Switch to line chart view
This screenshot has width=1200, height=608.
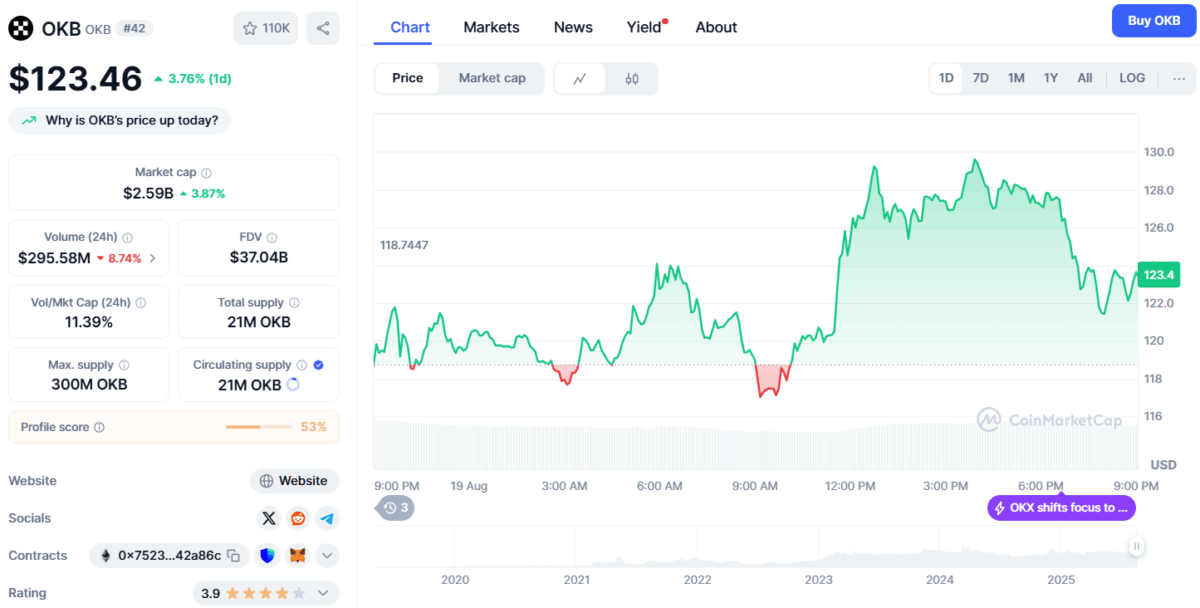pos(580,79)
